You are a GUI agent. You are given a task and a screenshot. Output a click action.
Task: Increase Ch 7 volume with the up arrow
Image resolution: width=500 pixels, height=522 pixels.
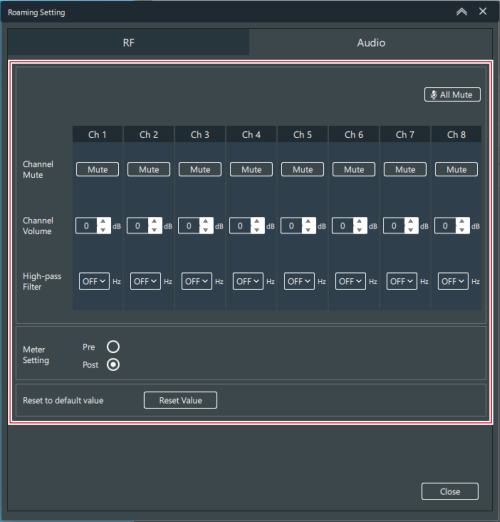coord(411,222)
